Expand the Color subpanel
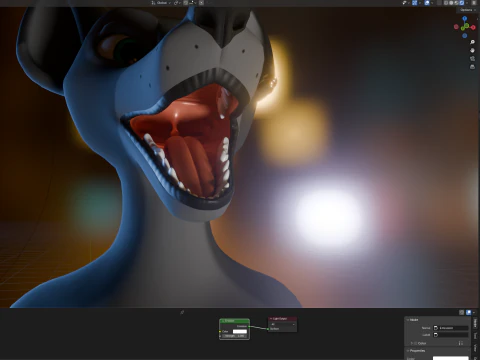The height and width of the screenshot is (360, 480). [x=411, y=343]
